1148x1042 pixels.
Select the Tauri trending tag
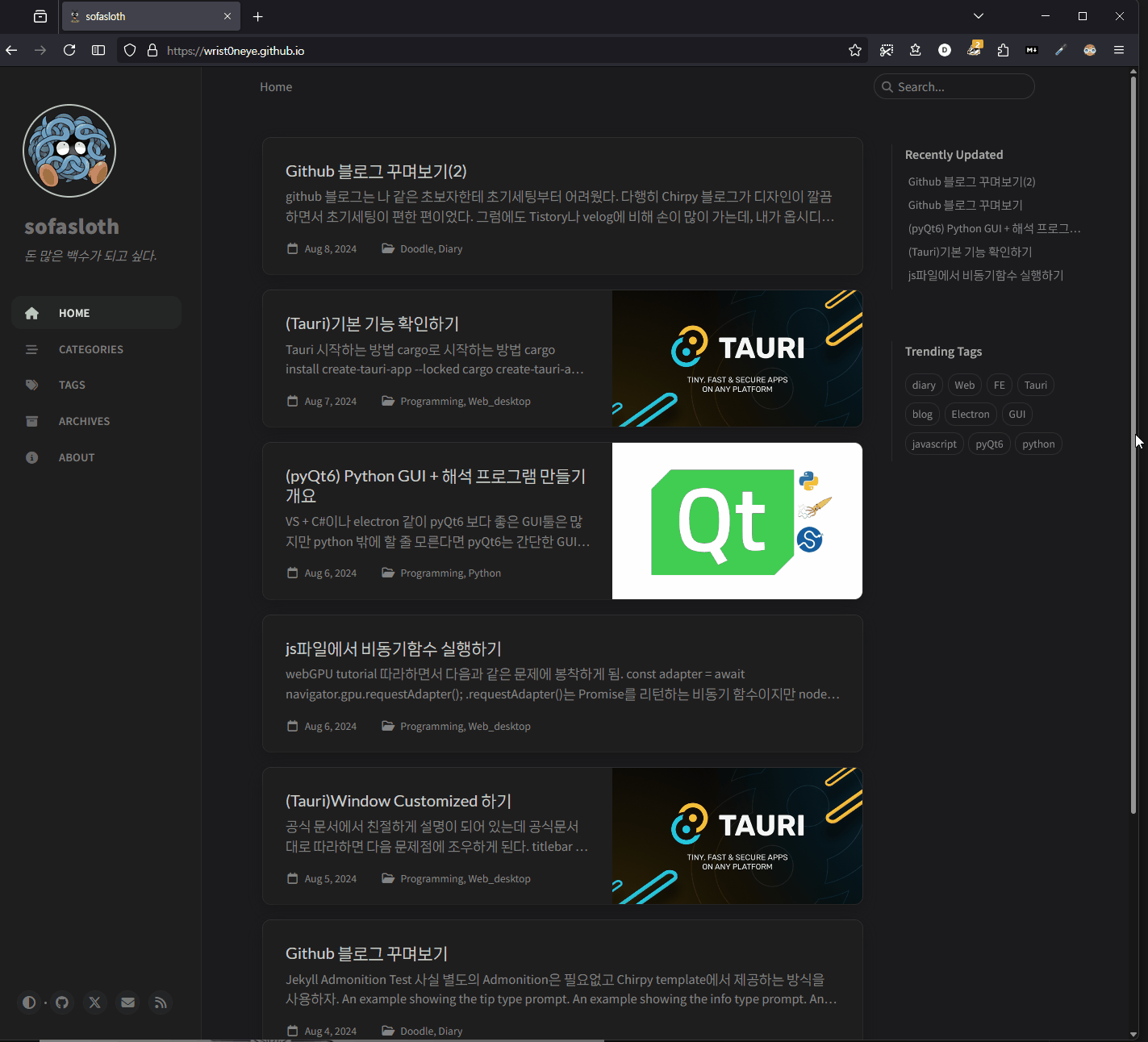pos(1036,385)
